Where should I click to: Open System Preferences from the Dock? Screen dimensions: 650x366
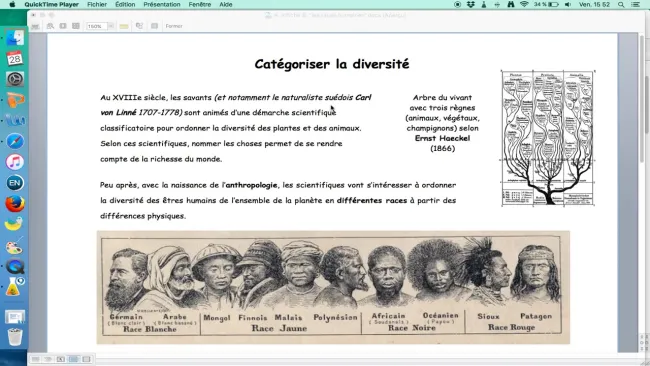pos(15,79)
